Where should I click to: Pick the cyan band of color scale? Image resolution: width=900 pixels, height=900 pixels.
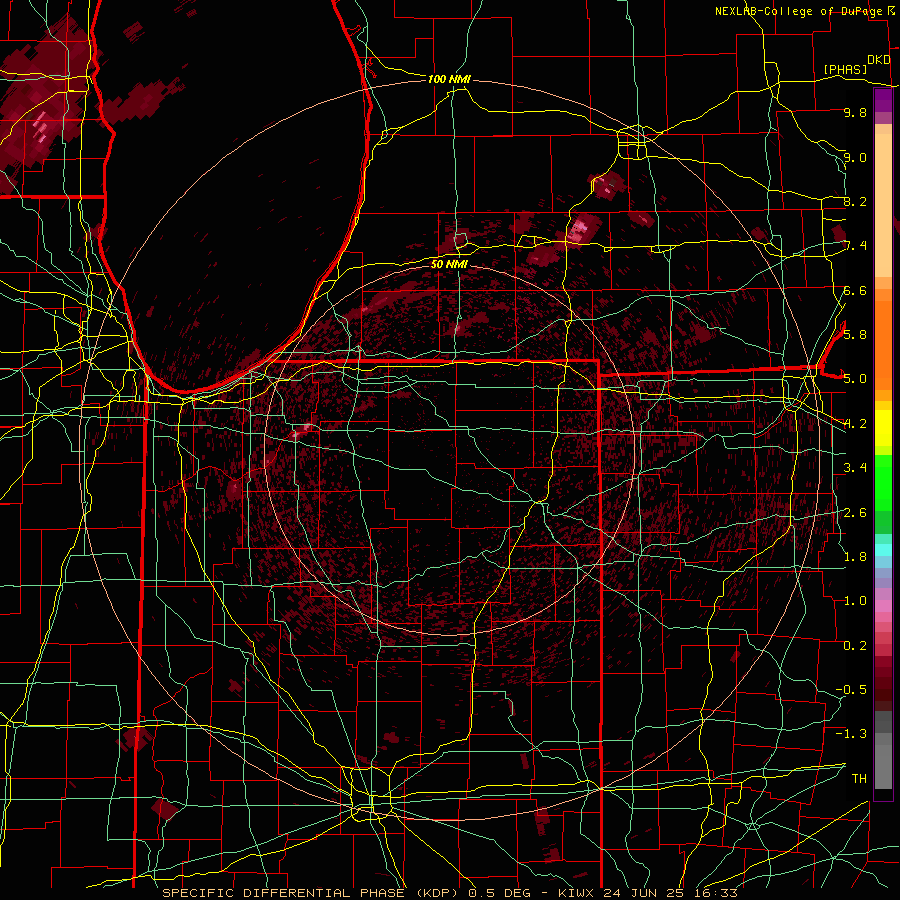[x=883, y=550]
